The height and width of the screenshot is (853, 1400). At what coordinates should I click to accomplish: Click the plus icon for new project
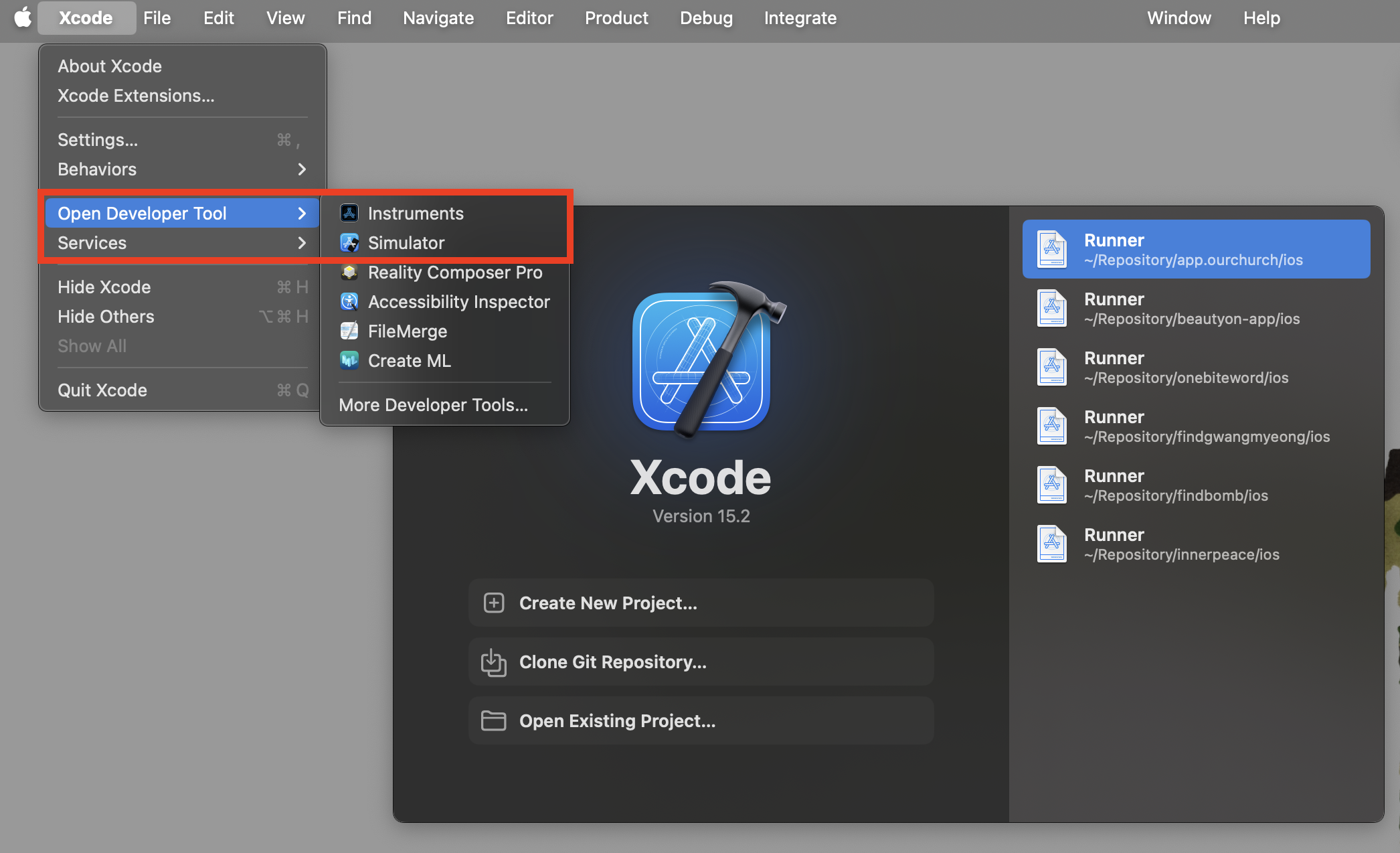[x=494, y=603]
